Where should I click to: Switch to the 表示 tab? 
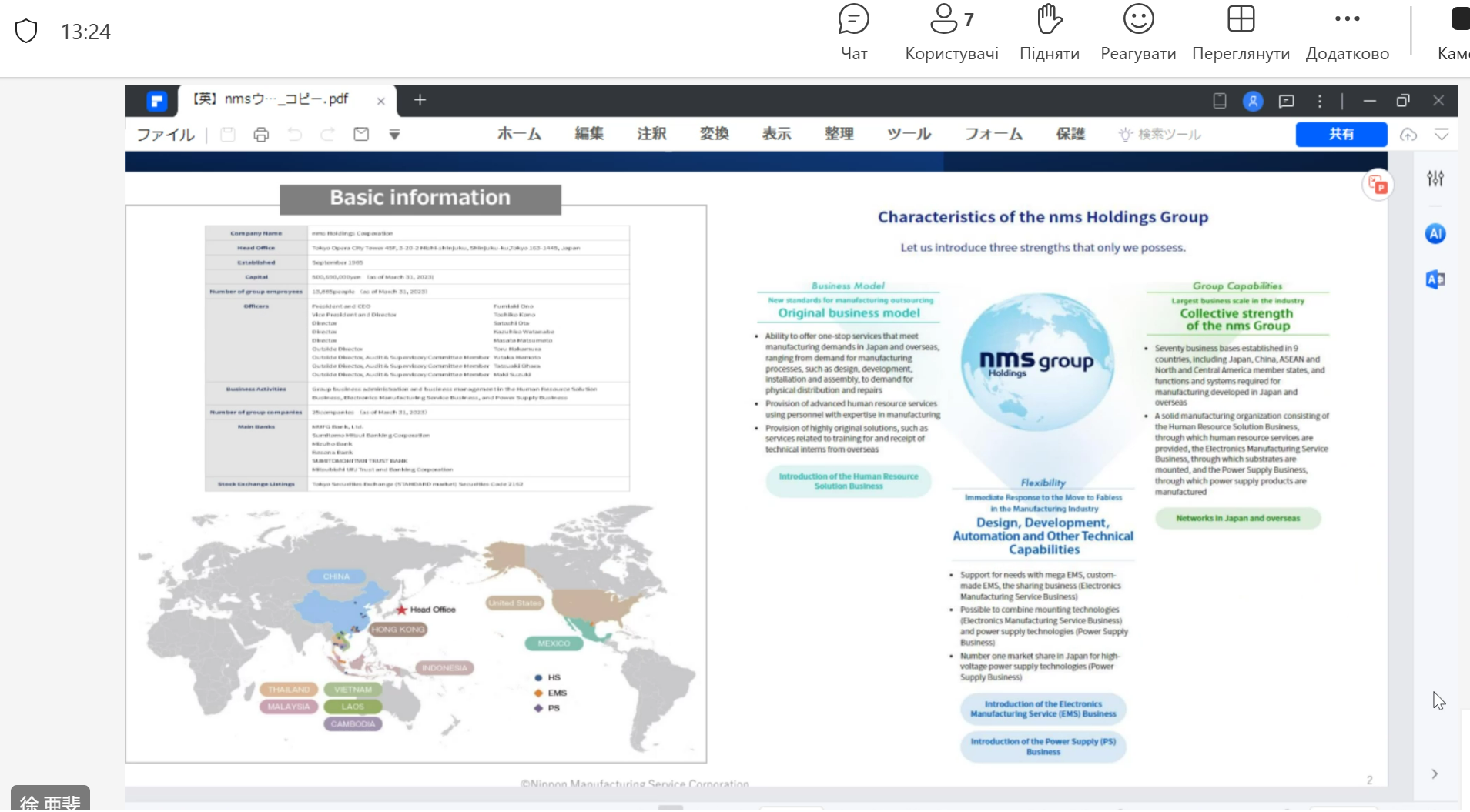[x=776, y=134]
